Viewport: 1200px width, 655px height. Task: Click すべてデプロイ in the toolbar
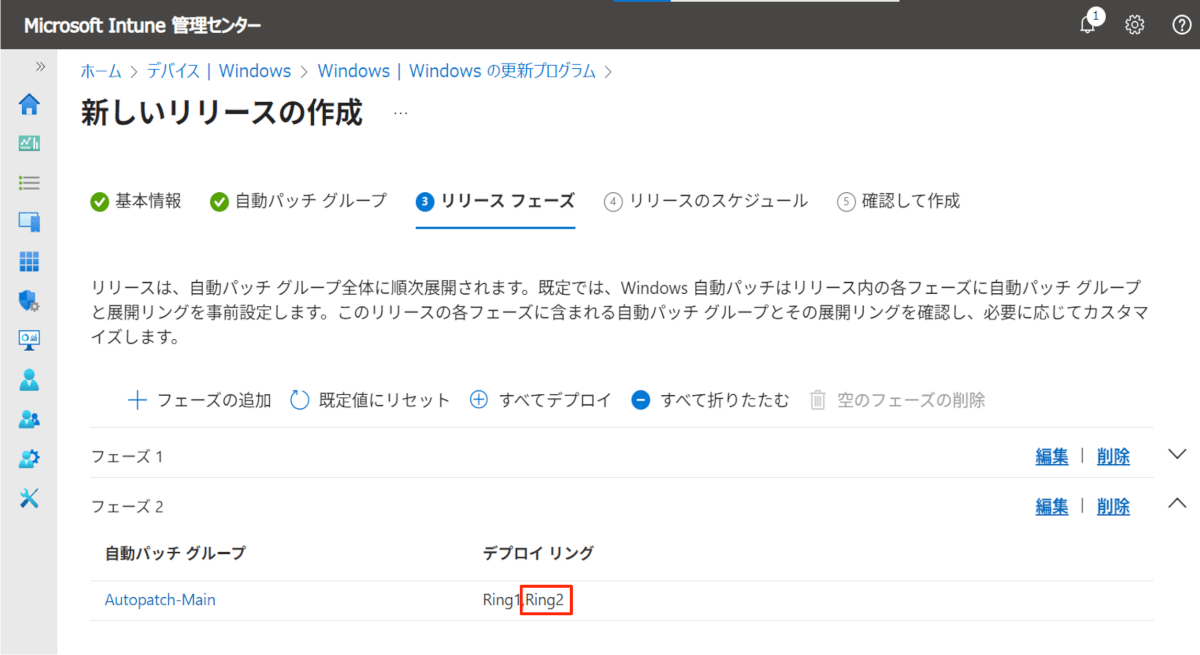coord(540,400)
